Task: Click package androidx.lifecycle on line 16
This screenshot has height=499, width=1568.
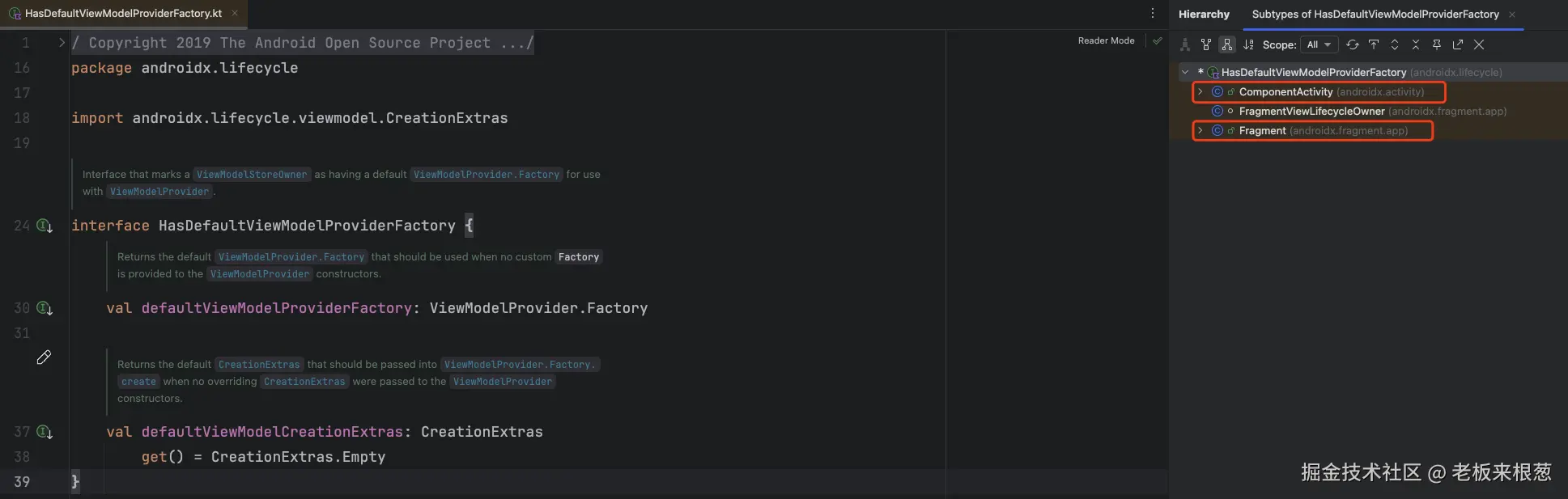Action: click(185, 68)
